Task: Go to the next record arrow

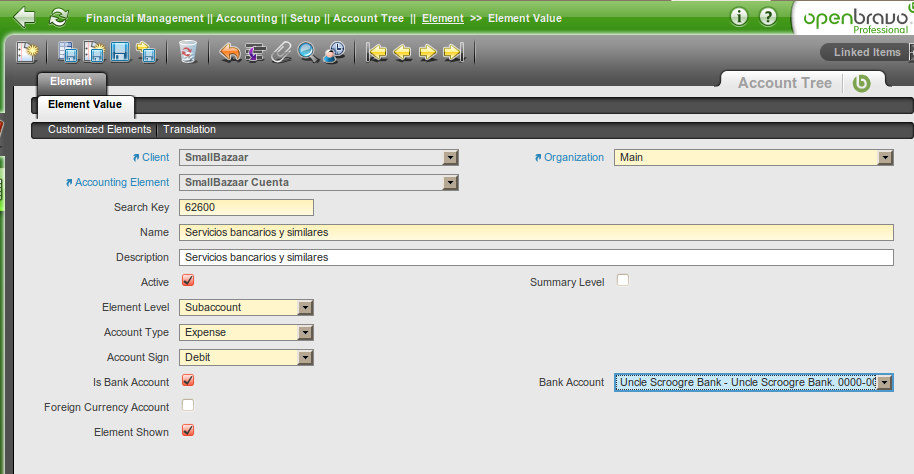Action: click(428, 52)
